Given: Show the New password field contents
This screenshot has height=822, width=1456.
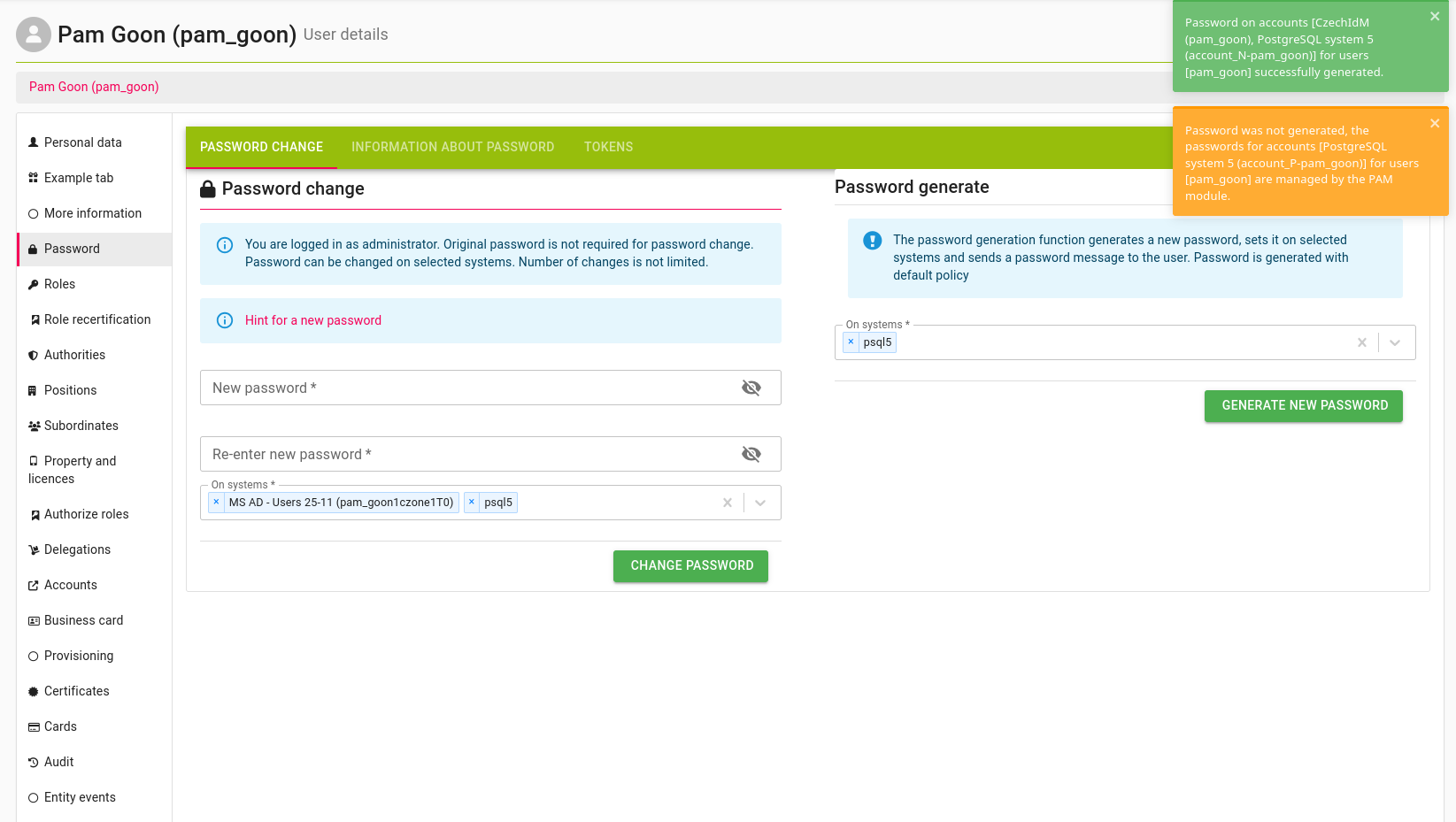Looking at the screenshot, I should [751, 388].
